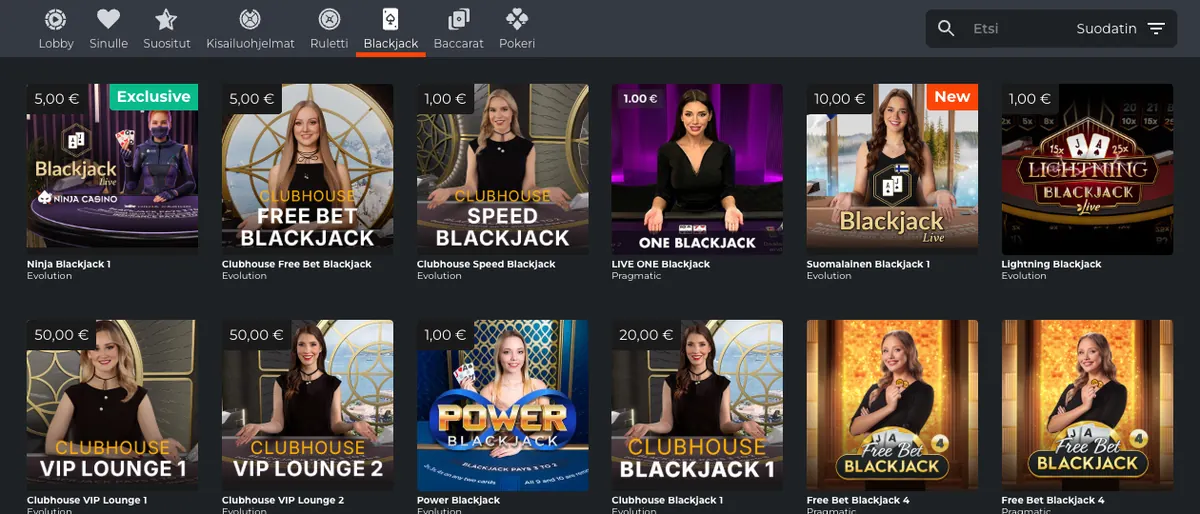Click the Blackjack card icon

pyautogui.click(x=391, y=19)
